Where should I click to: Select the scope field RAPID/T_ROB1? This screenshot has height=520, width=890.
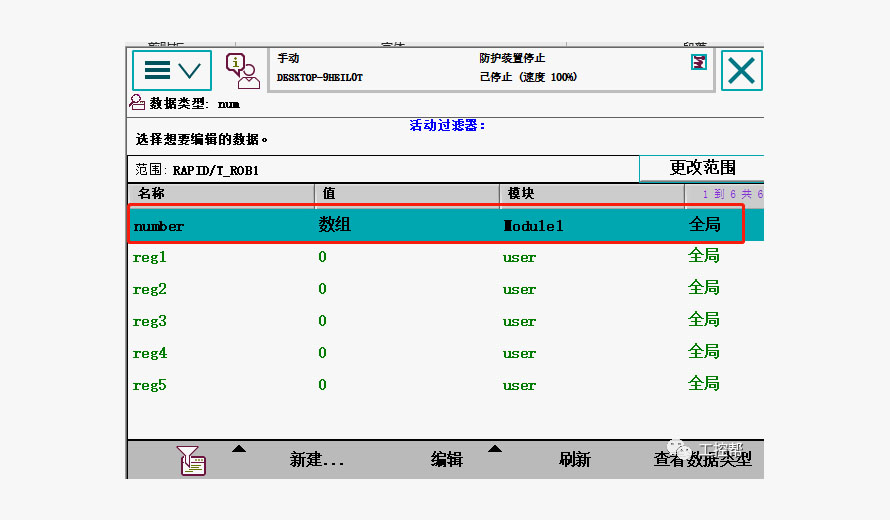click(383, 170)
